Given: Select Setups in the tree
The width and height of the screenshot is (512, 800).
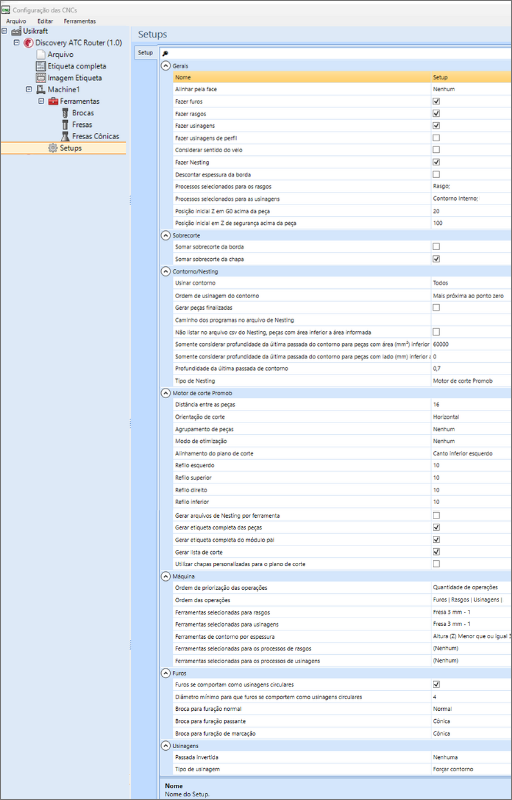Looking at the screenshot, I should [70, 148].
